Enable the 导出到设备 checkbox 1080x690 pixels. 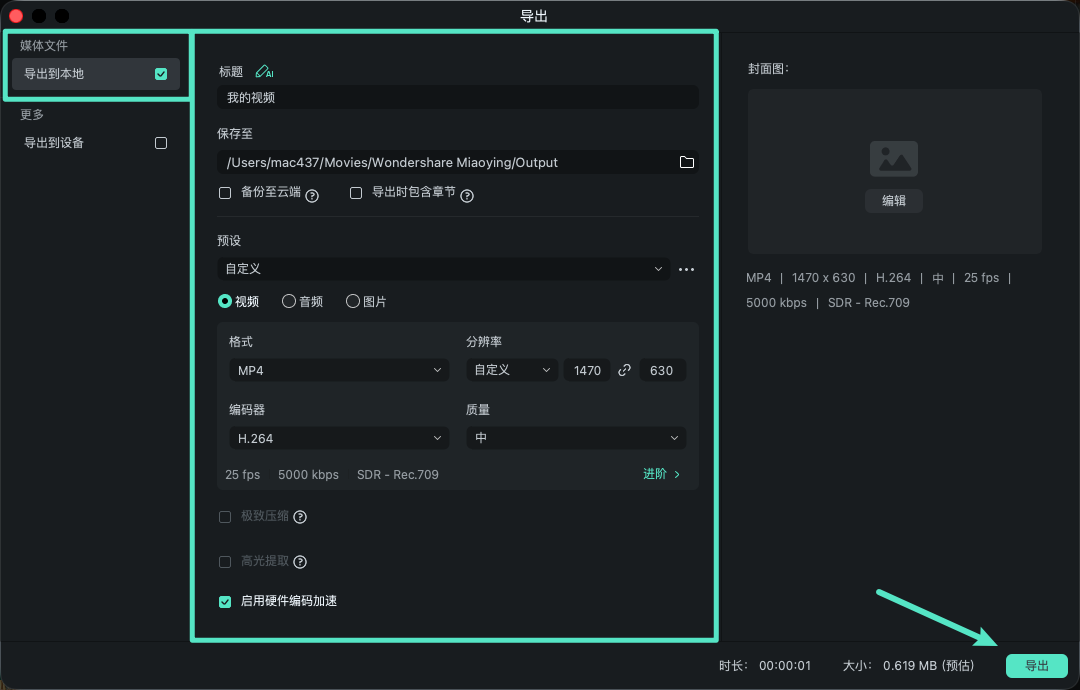[x=161, y=143]
